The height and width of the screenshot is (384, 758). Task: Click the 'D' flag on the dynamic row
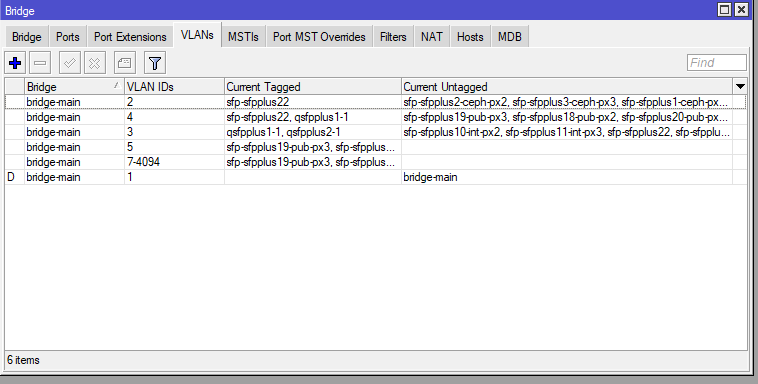click(x=11, y=177)
